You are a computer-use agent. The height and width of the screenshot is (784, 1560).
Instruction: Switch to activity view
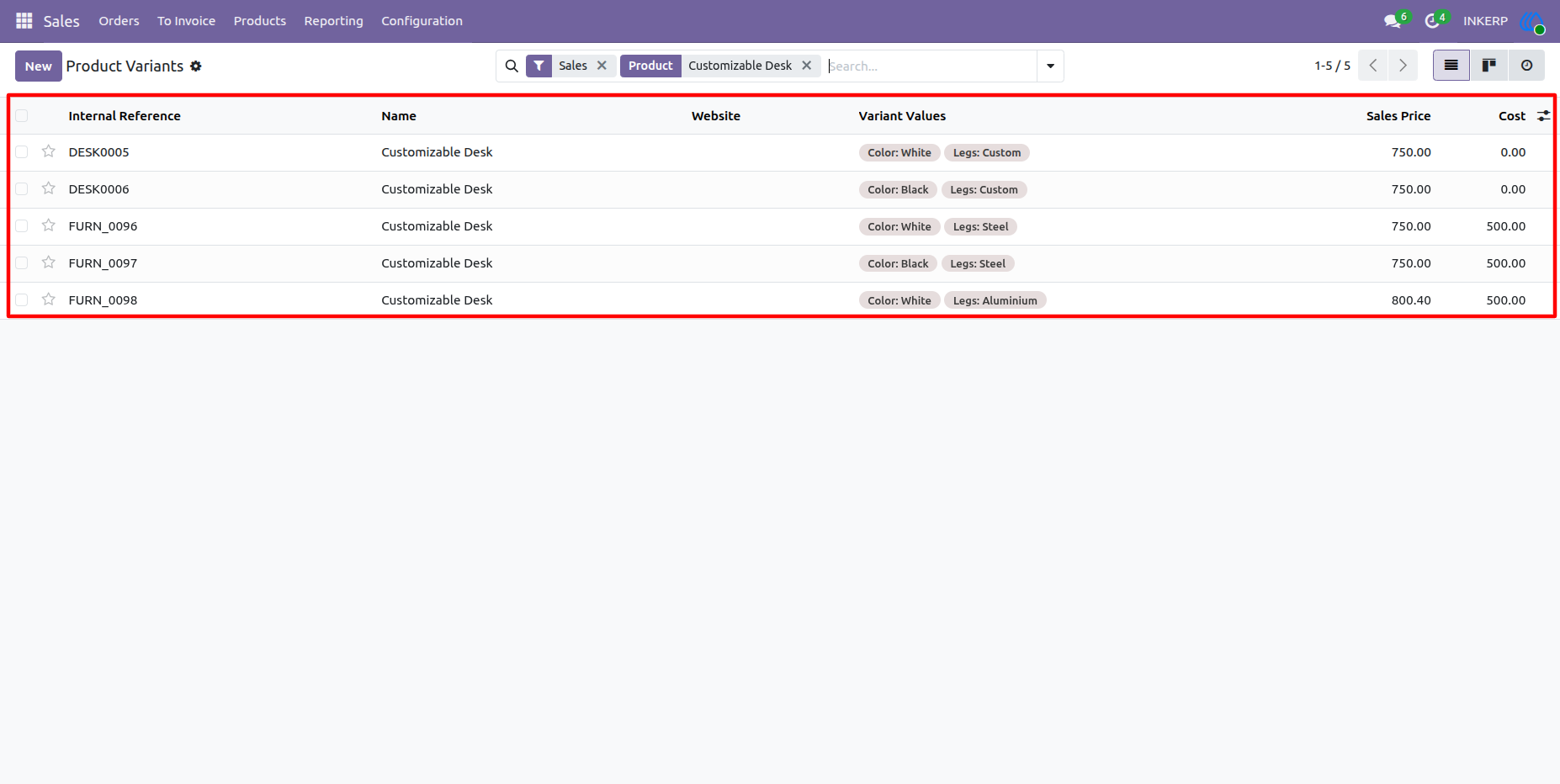pyautogui.click(x=1526, y=66)
